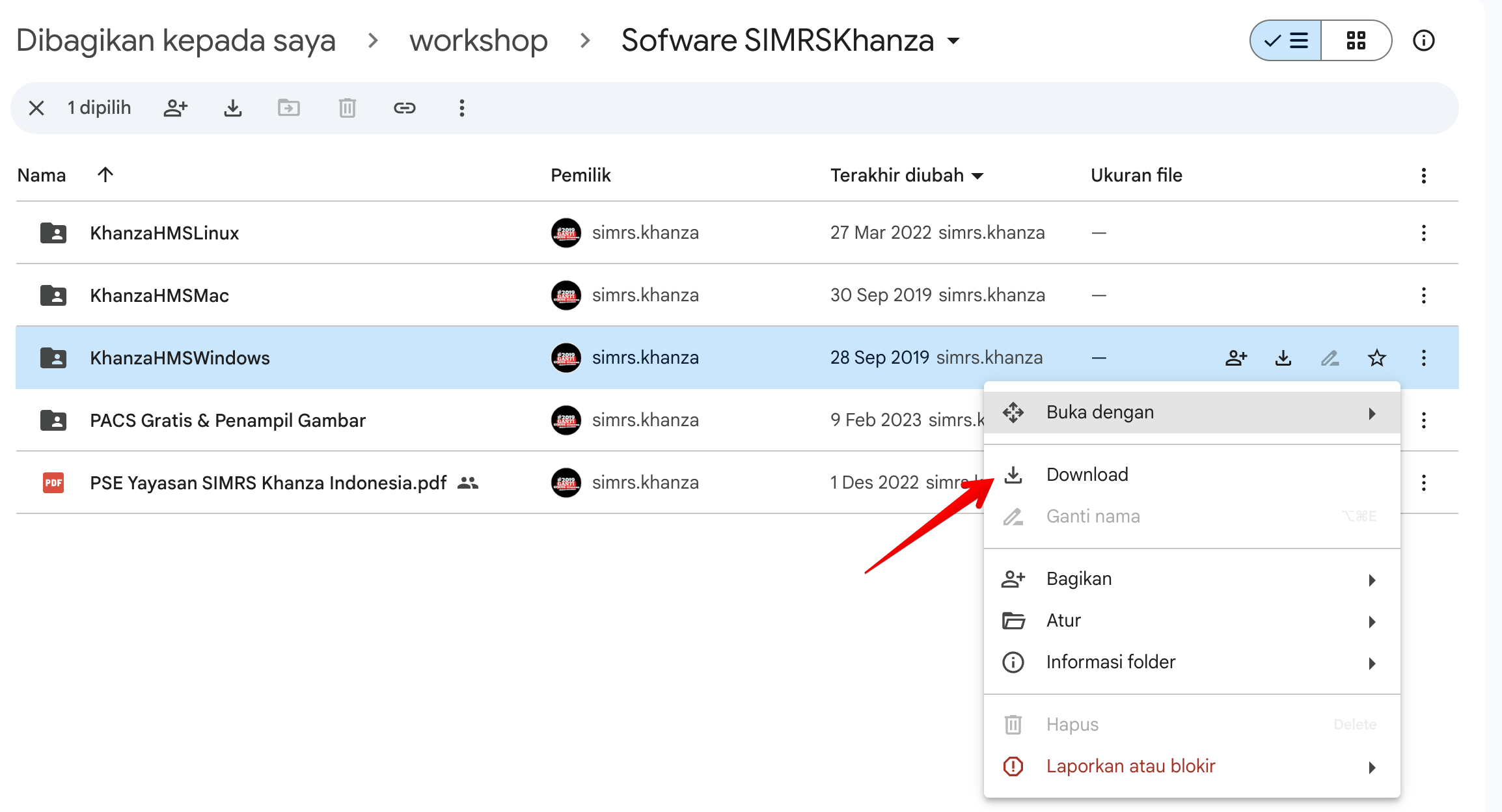Click rename pencil icon in KhanzaHMSWindows row

click(1330, 358)
